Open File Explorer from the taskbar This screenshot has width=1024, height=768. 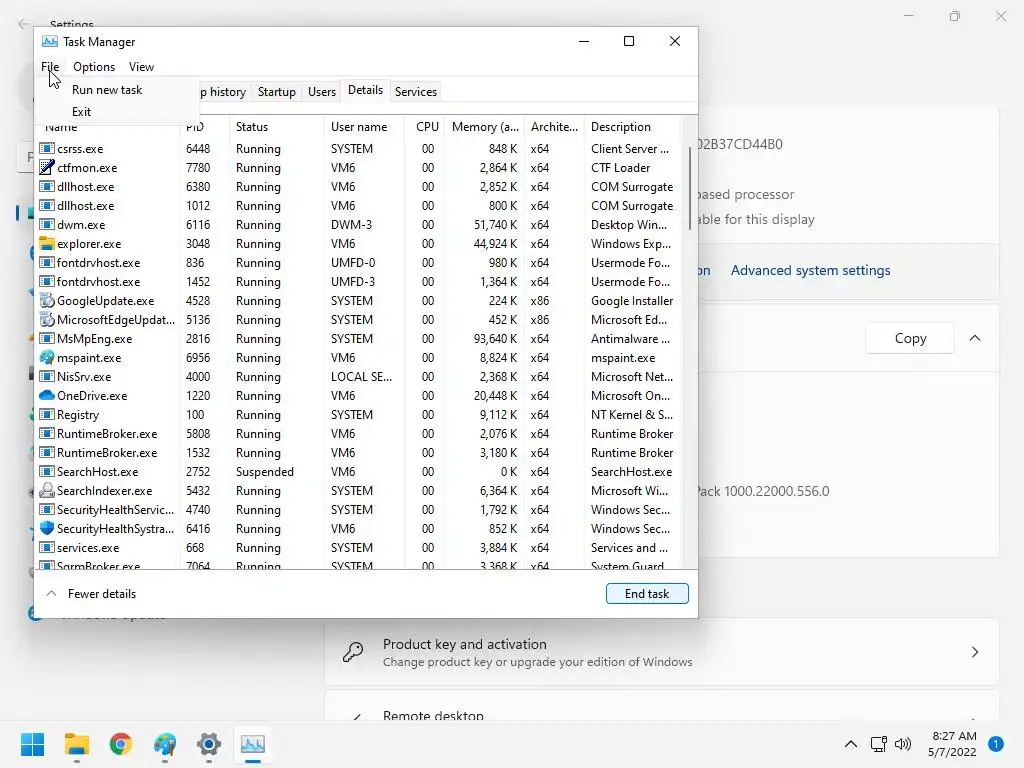(76, 744)
